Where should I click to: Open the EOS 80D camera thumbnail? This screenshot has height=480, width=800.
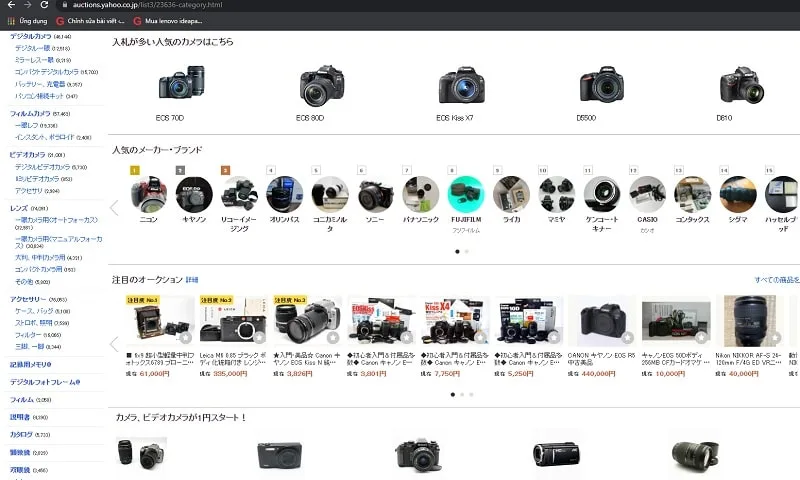pyautogui.click(x=322, y=85)
